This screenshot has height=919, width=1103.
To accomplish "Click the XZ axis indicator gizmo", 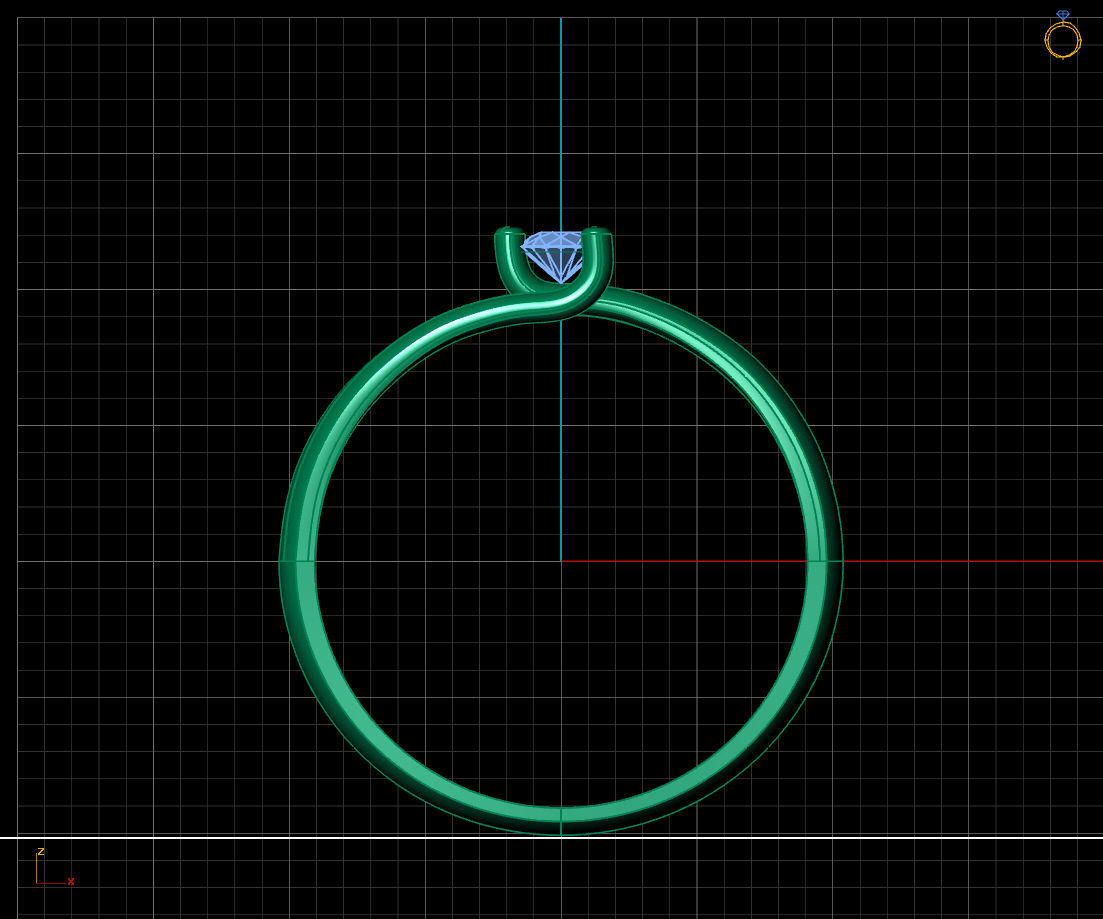I will tap(55, 866).
